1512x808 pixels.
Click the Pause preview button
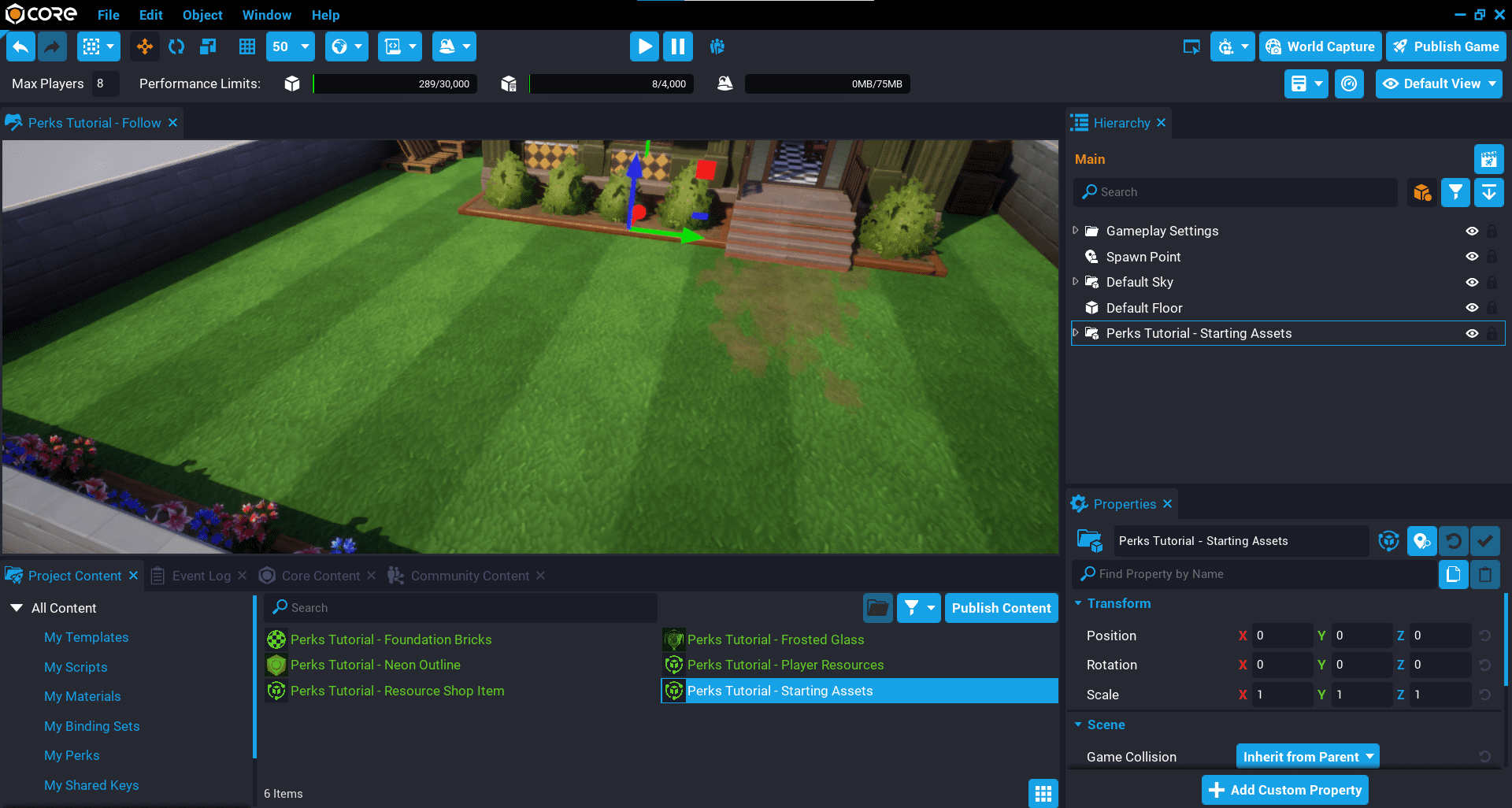[x=677, y=46]
